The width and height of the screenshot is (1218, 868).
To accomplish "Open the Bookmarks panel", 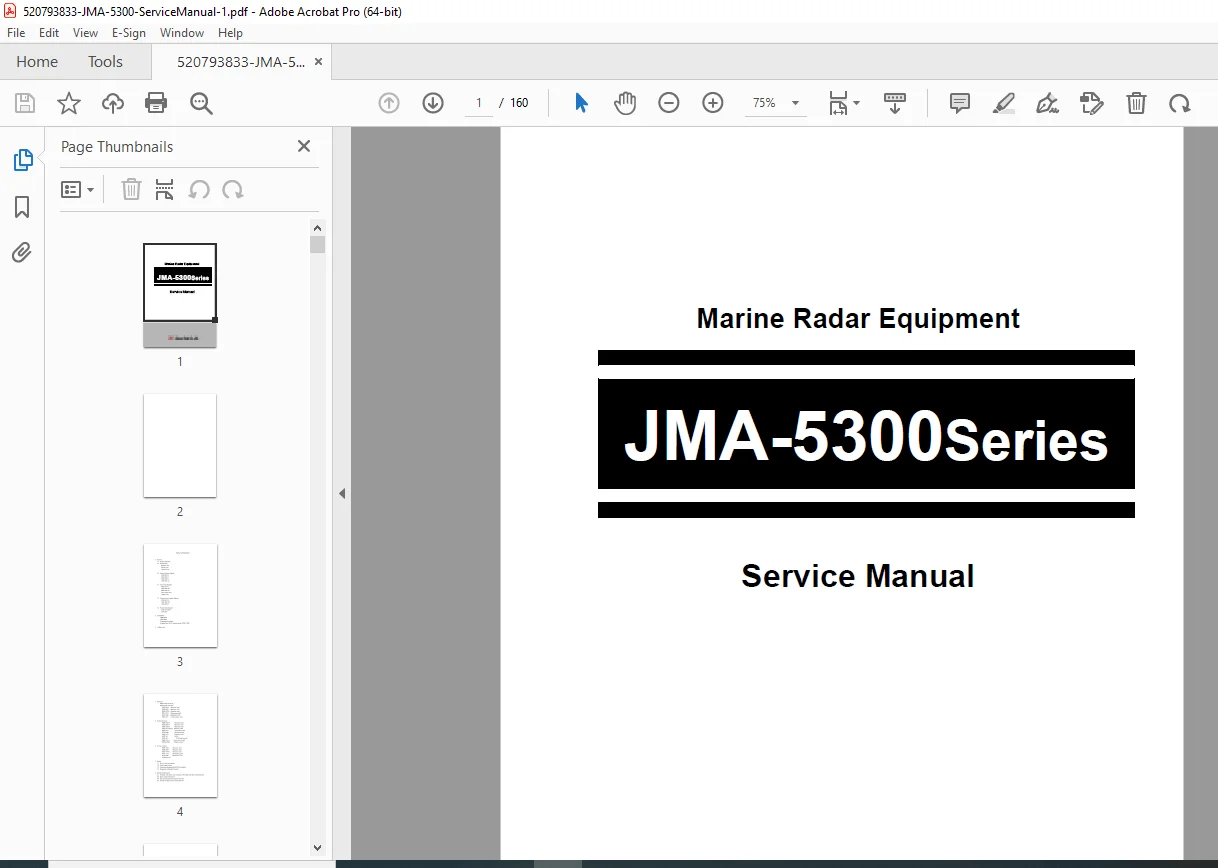I will pos(22,207).
